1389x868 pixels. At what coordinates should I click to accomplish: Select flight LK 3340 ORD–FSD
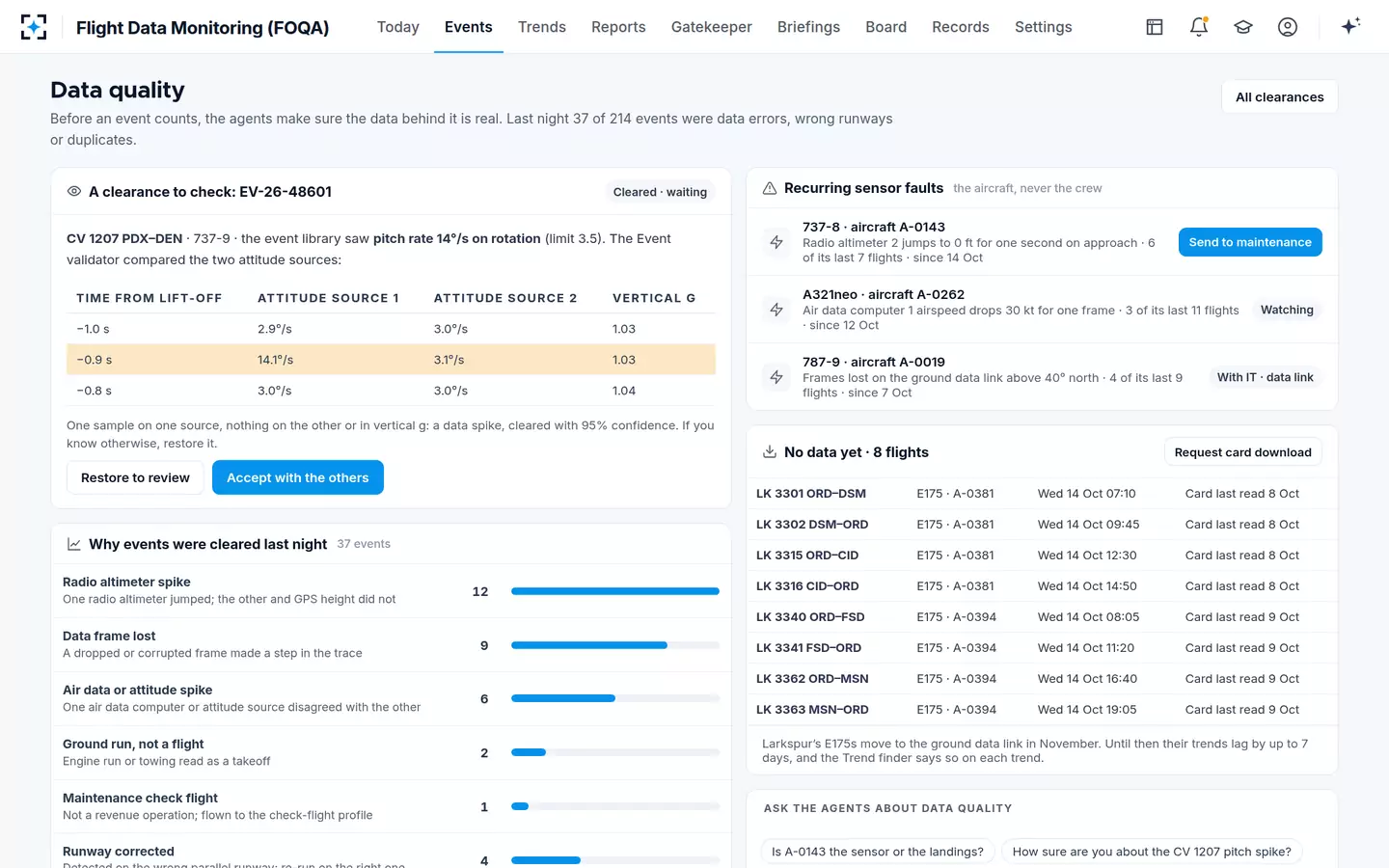[x=1042, y=617]
